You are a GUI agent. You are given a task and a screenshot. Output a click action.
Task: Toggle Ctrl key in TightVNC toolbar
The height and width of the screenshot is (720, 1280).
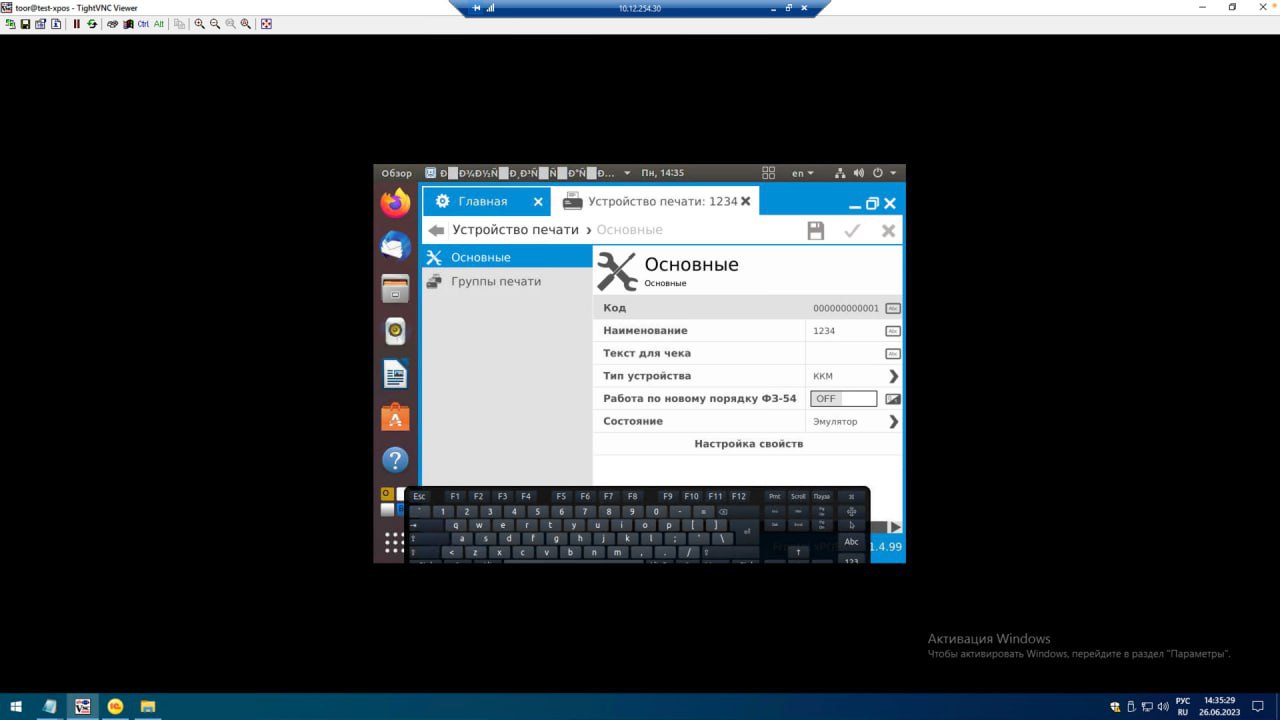point(143,24)
